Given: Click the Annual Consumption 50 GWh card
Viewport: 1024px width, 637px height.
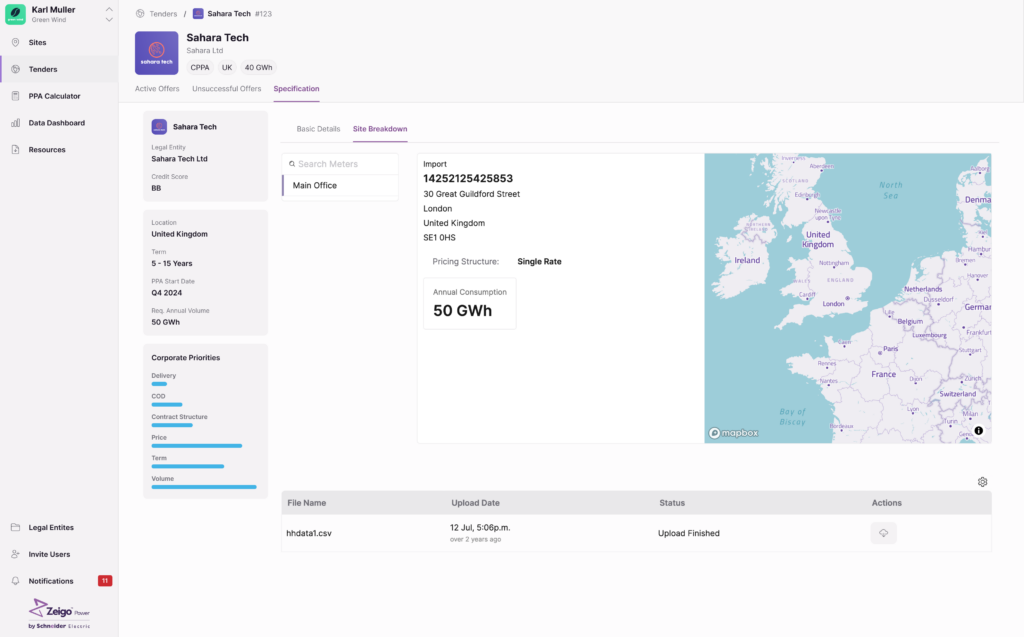Looking at the screenshot, I should 470,304.
